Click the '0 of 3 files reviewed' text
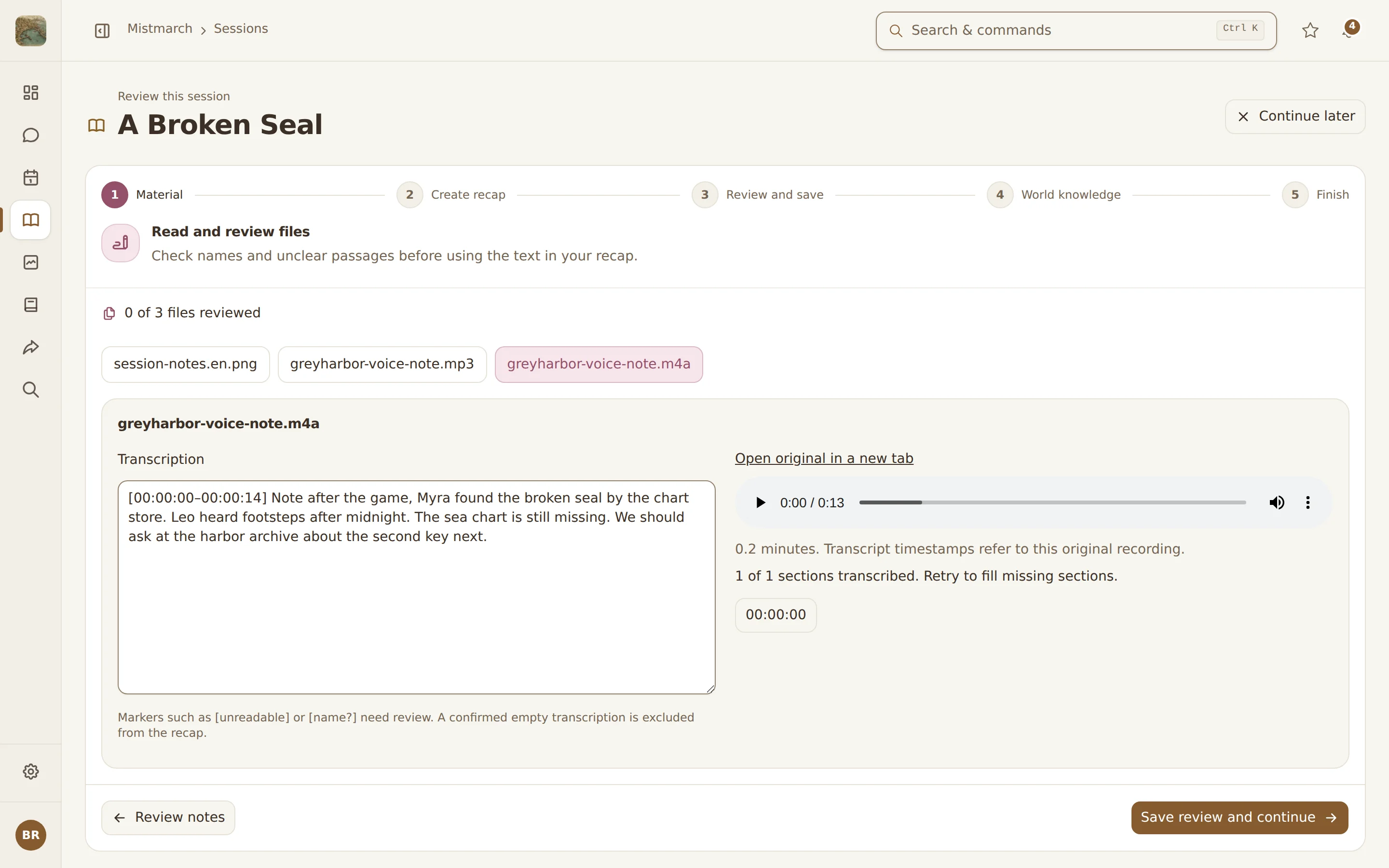 pos(192,313)
